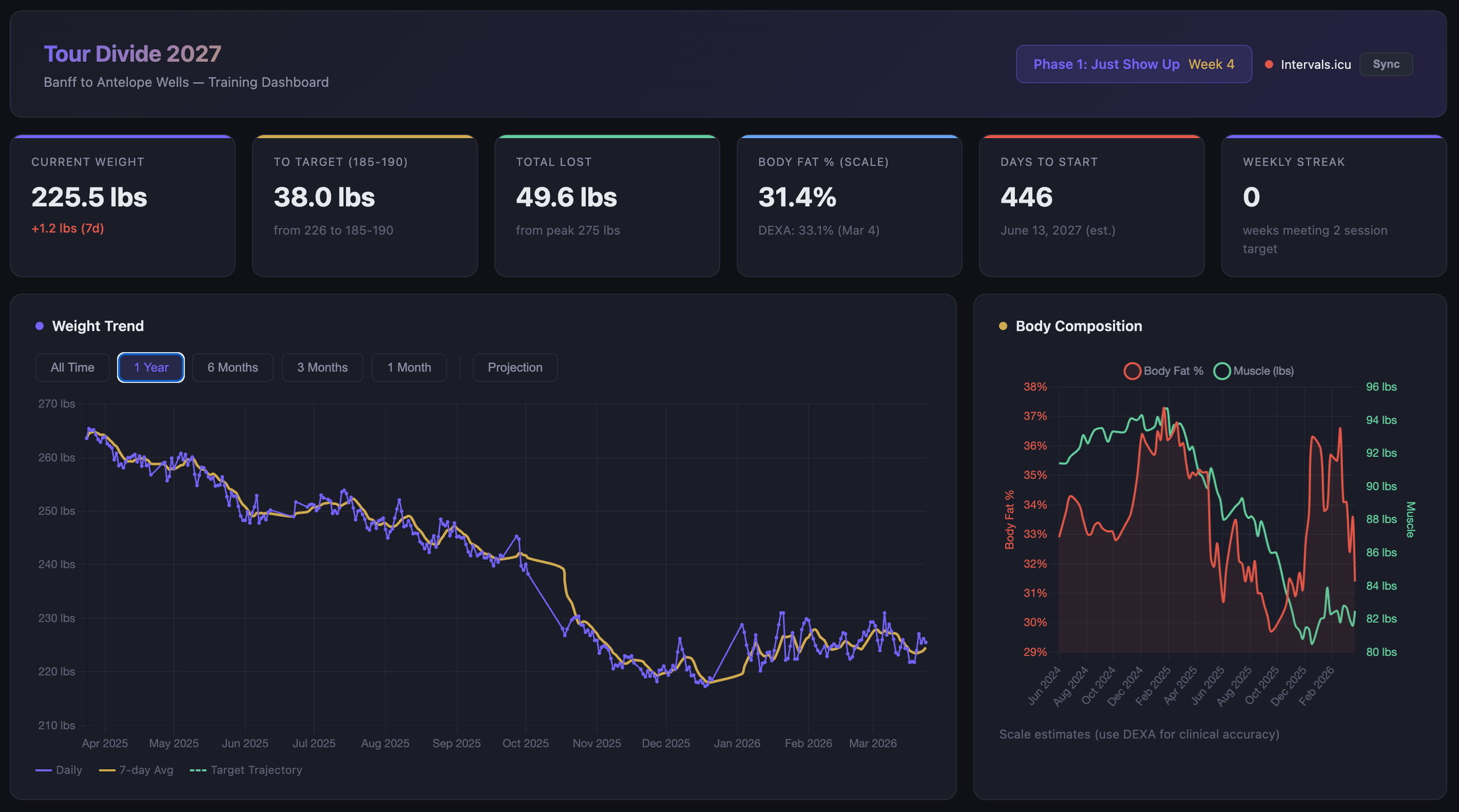Click the Sync button
This screenshot has width=1459, height=812.
1385,64
